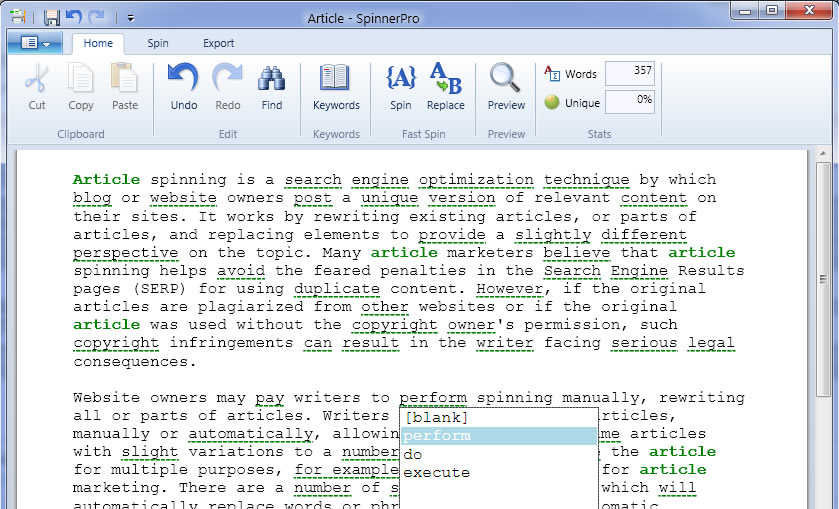Click the Spin {A} icon
The image size is (839, 509).
coord(401,85)
